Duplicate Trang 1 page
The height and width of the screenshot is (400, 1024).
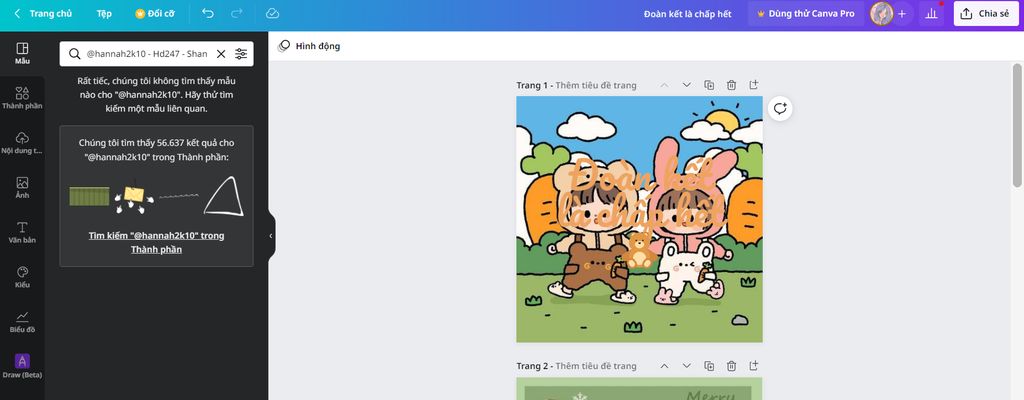[x=709, y=85]
